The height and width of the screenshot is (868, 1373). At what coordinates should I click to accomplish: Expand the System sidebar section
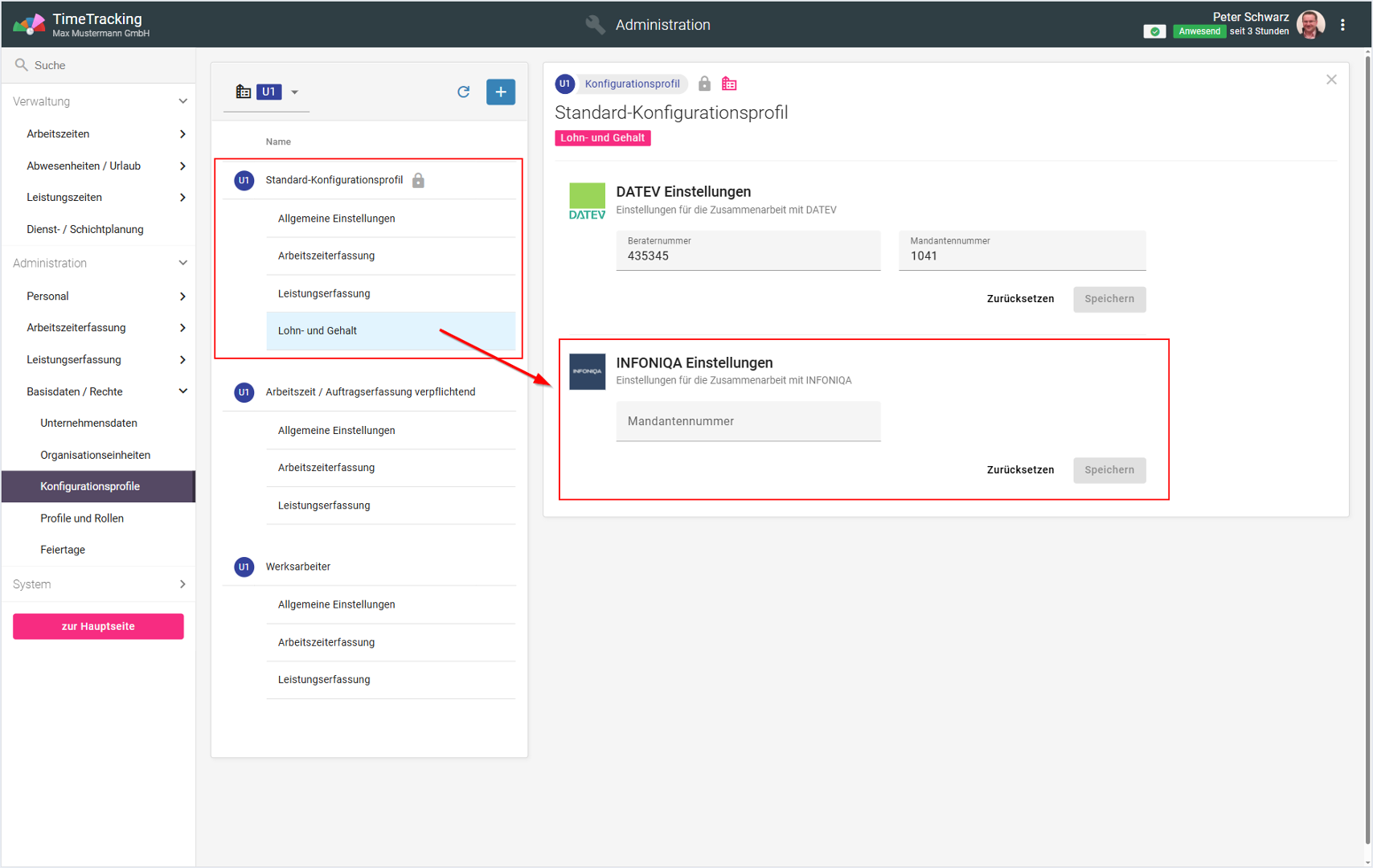(x=182, y=584)
